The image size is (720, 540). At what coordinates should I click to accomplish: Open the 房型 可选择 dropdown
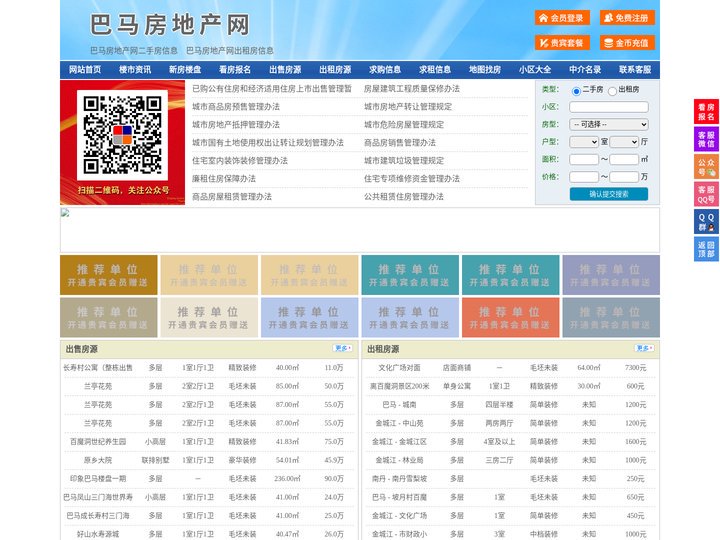[609, 124]
